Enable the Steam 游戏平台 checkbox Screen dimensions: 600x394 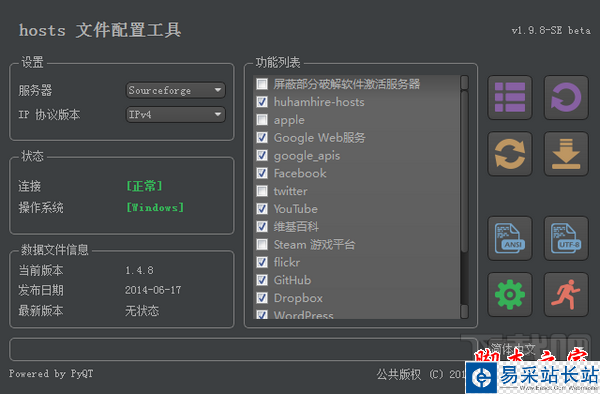[x=262, y=244]
